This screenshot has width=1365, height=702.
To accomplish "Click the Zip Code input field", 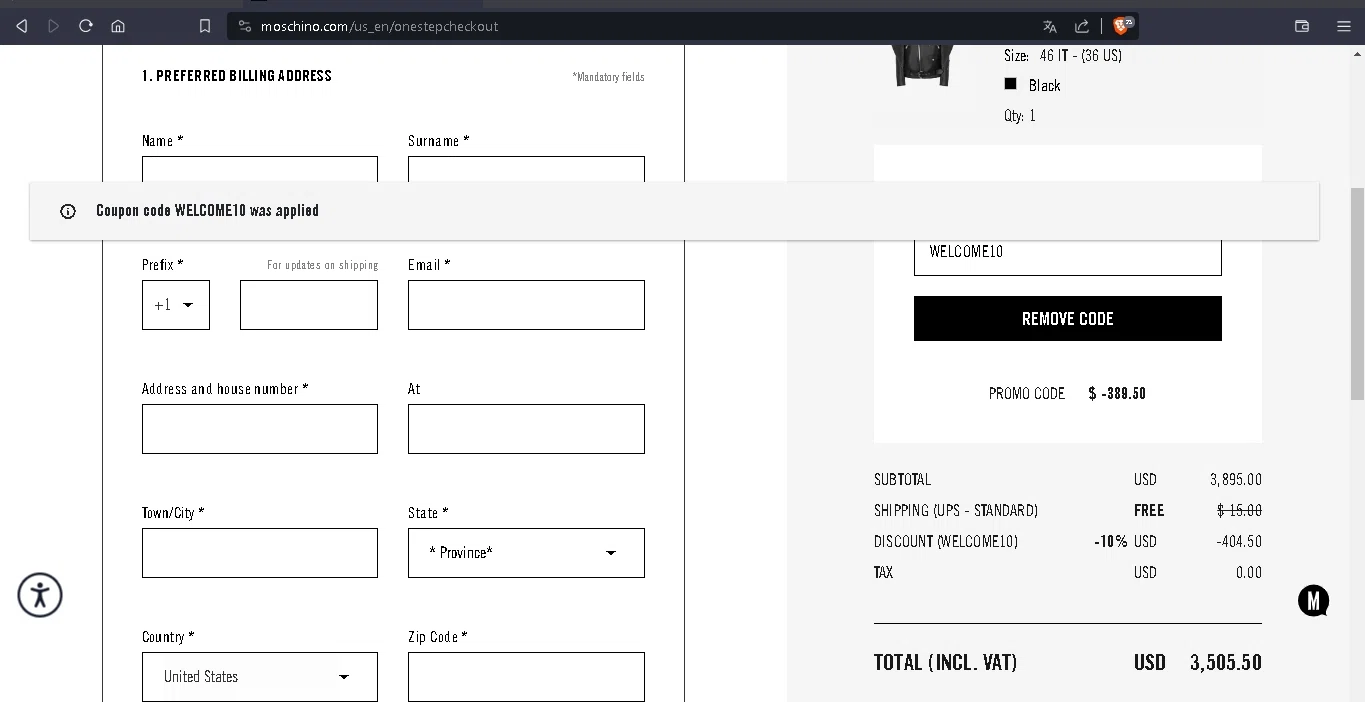I will [526, 677].
